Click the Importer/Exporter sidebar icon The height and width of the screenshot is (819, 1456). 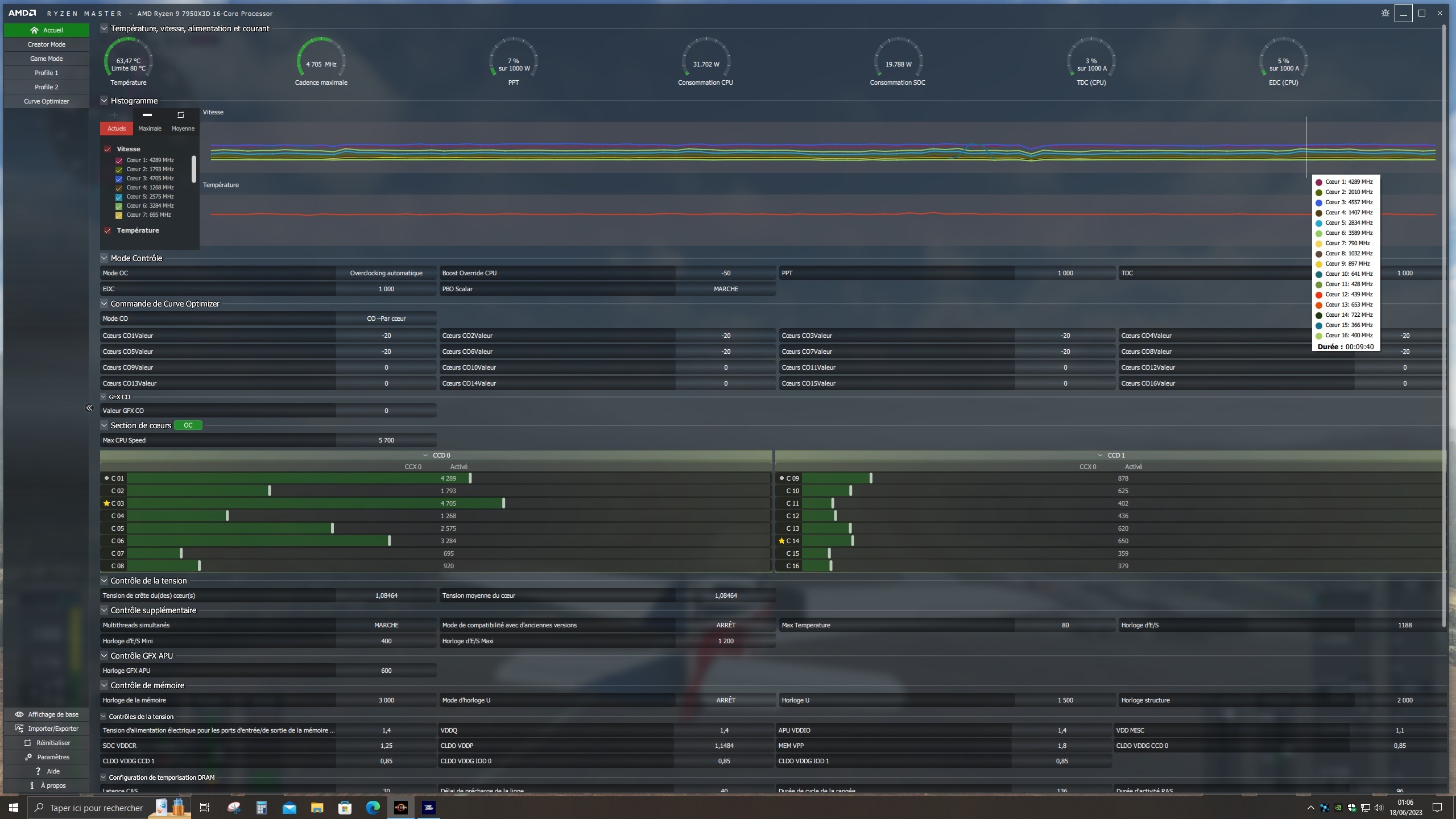[x=19, y=729]
